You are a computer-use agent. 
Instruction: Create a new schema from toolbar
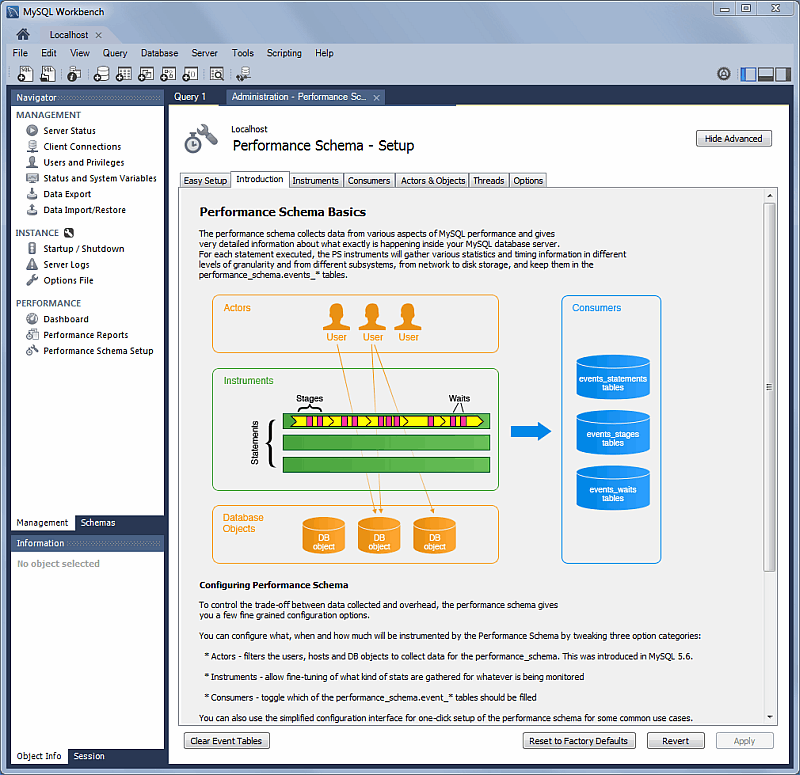point(102,74)
